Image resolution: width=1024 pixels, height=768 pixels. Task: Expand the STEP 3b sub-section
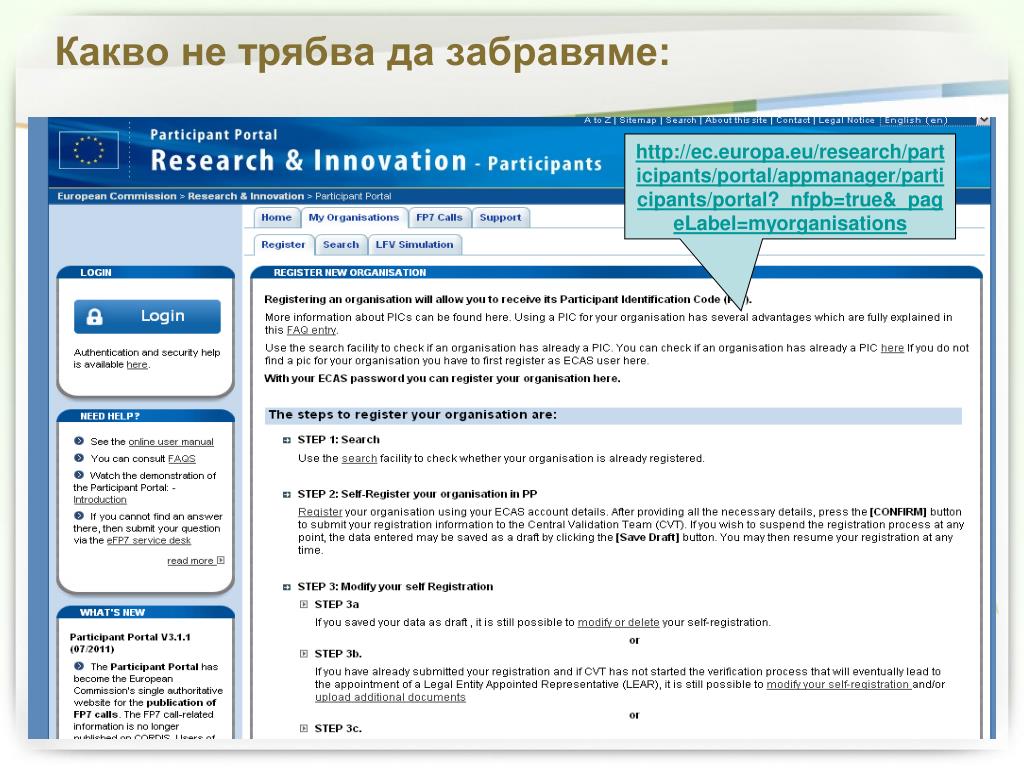tap(304, 654)
